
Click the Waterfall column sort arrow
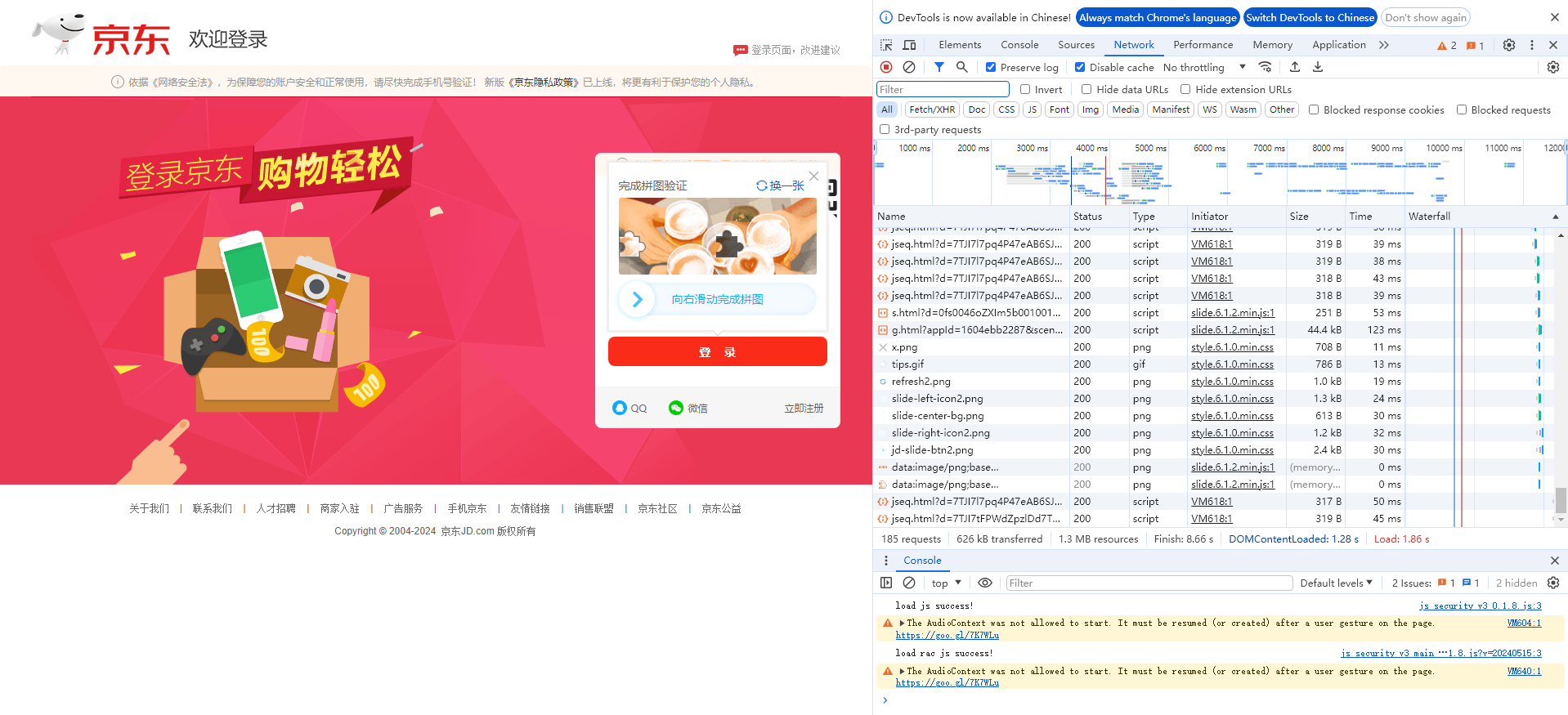click(x=1555, y=217)
